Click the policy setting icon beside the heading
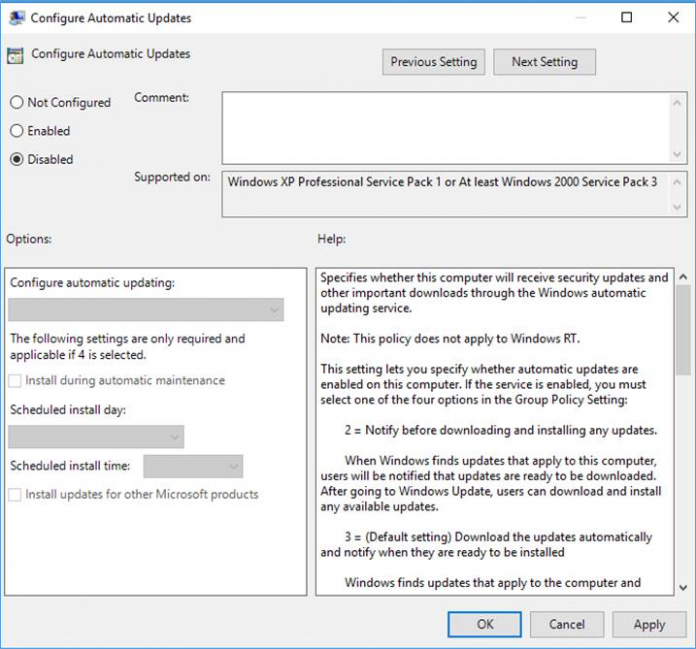 point(15,55)
